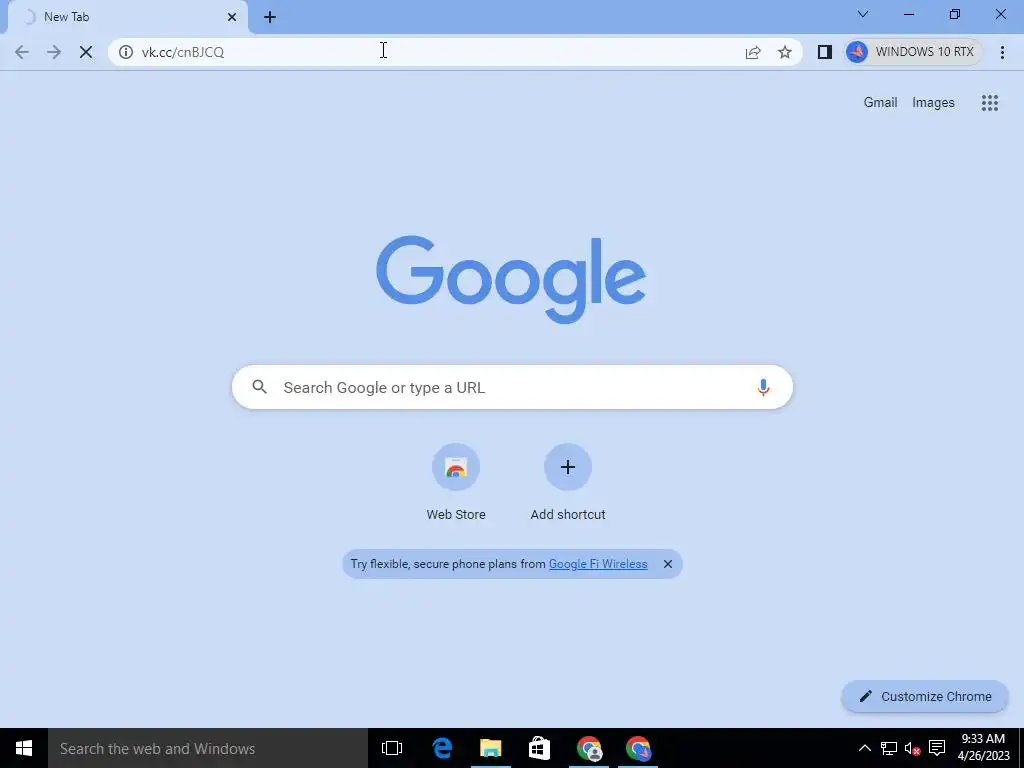Click the muted volume tray icon

pyautogui.click(x=912, y=748)
